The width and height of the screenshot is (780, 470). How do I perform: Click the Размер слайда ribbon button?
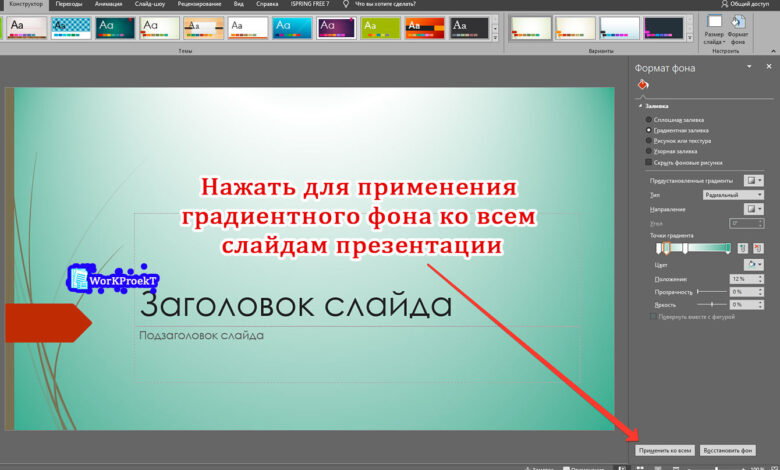click(x=714, y=28)
